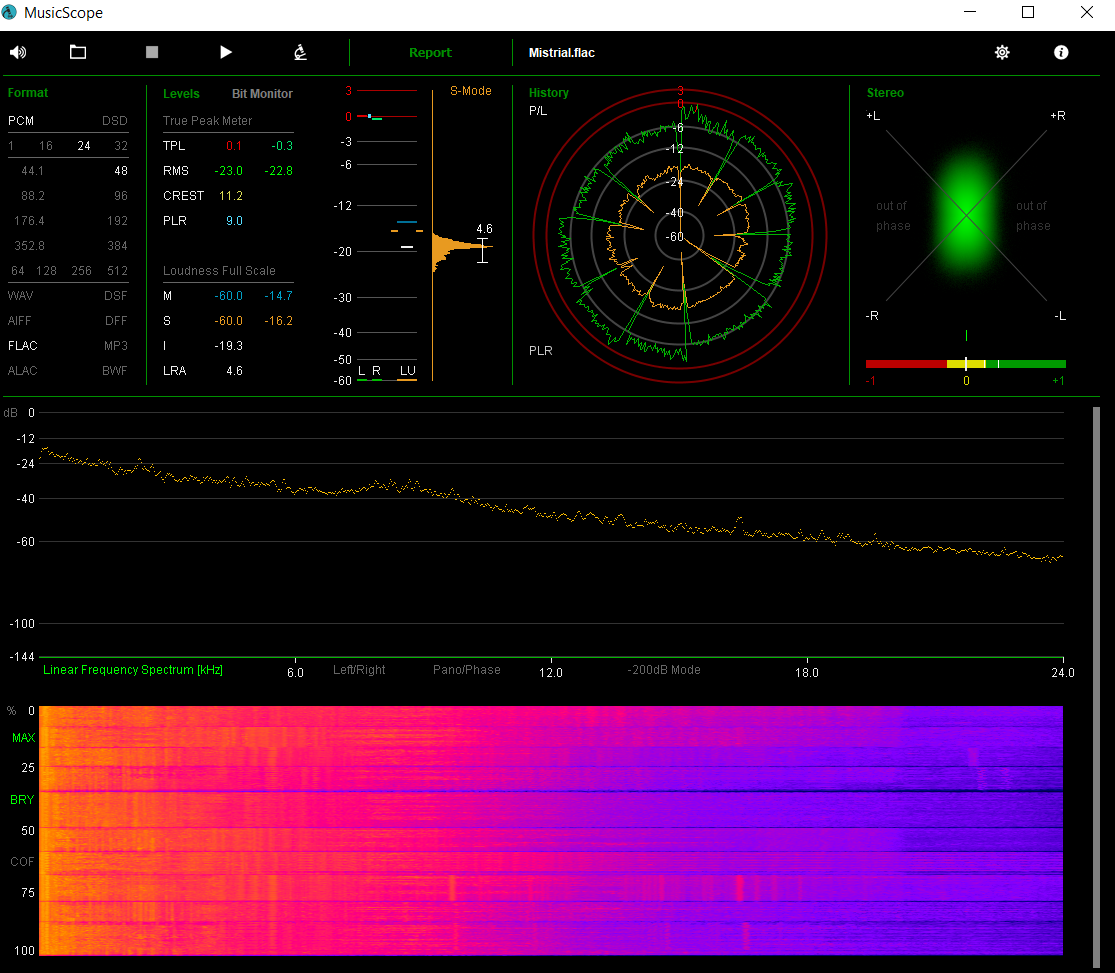Click the True Peak Meter heading
The image size is (1115, 973).
click(208, 121)
